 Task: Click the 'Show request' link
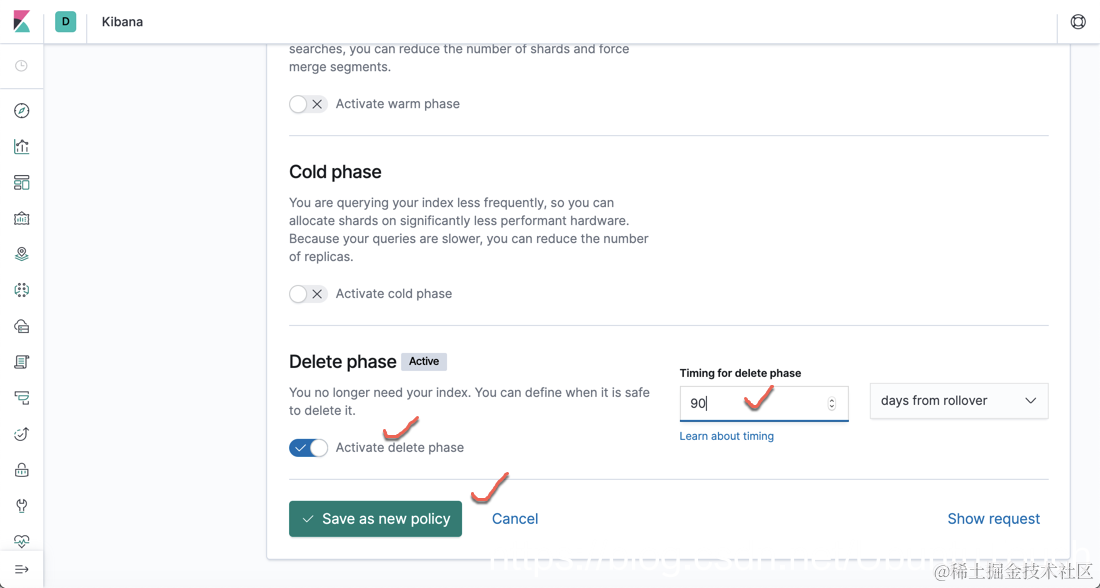993,519
